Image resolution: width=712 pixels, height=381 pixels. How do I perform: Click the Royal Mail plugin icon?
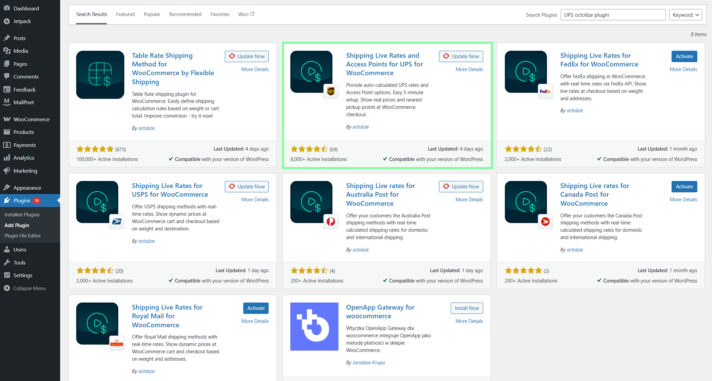click(97, 324)
